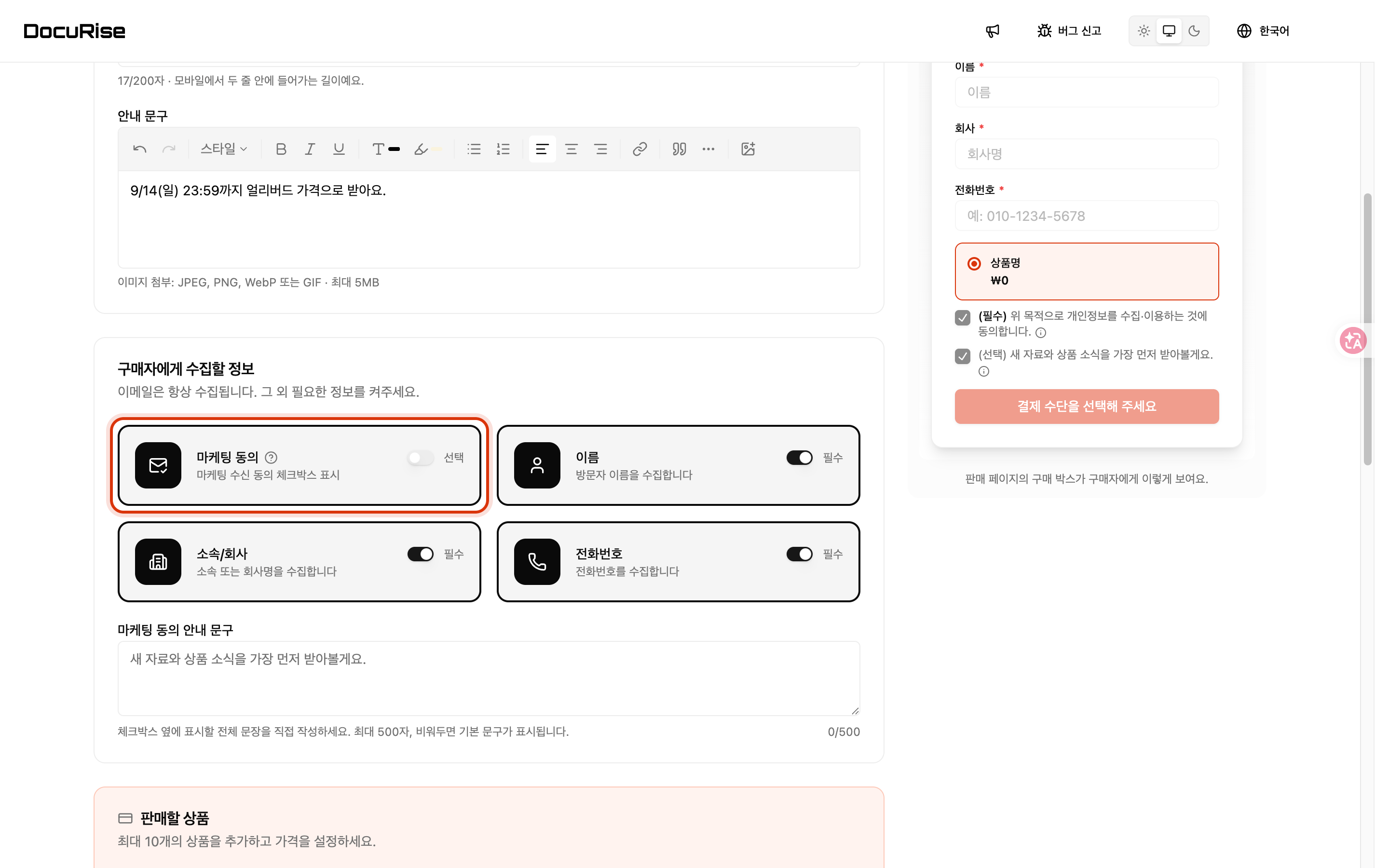
Task: Click the 마케팅 동의 help question icon
Action: [x=271, y=458]
